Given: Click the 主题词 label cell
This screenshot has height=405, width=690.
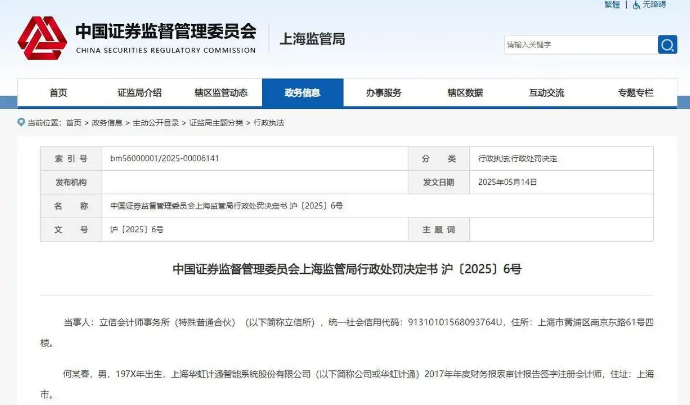Looking at the screenshot, I should coord(439,229).
